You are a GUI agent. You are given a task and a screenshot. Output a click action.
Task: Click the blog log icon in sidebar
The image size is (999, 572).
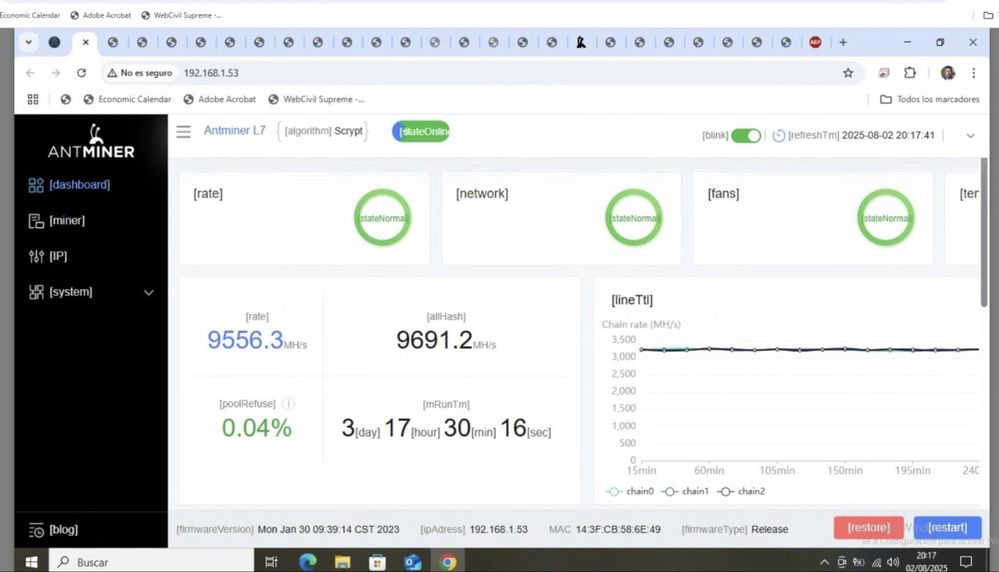(36, 530)
